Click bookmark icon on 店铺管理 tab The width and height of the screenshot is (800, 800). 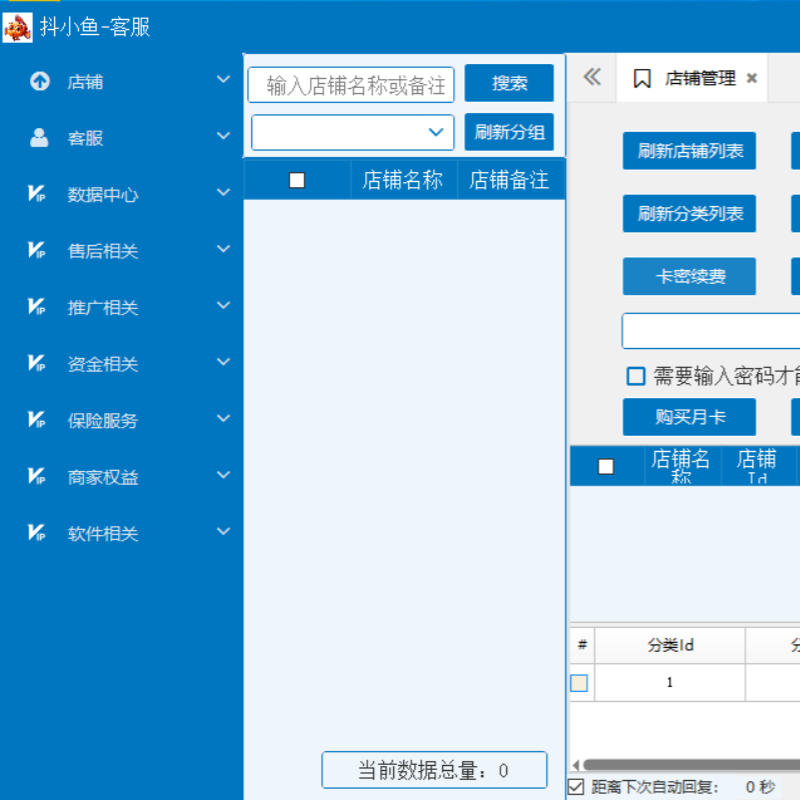point(642,79)
